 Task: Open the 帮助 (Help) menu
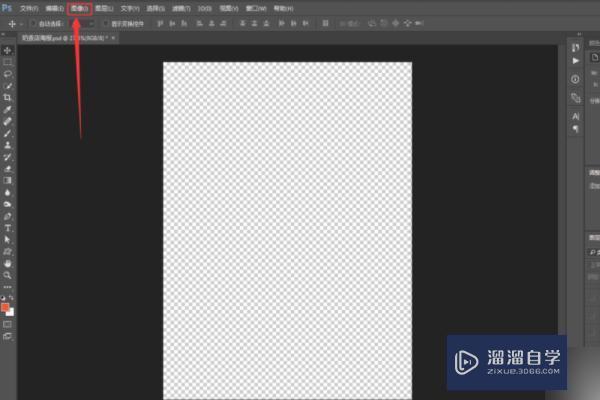coord(284,8)
